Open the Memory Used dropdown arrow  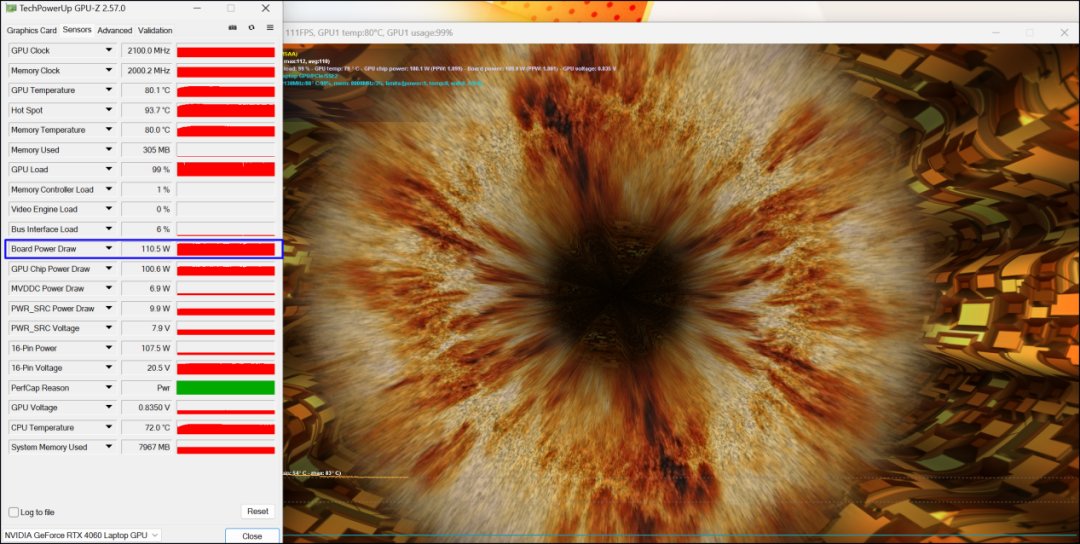pyautogui.click(x=109, y=149)
